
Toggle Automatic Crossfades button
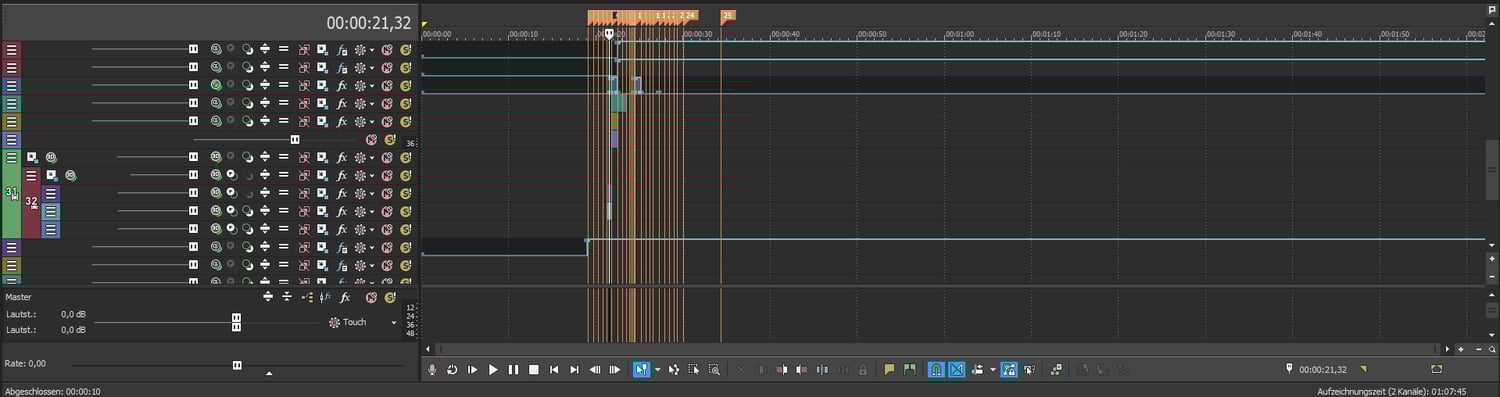[x=957, y=370]
